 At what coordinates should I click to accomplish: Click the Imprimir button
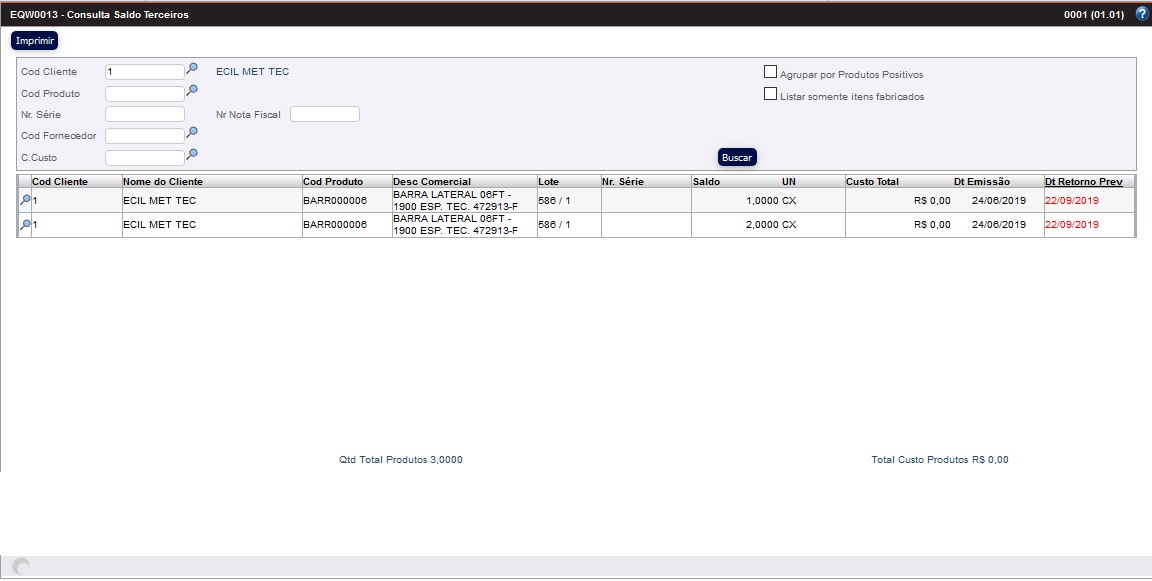pyautogui.click(x=35, y=41)
